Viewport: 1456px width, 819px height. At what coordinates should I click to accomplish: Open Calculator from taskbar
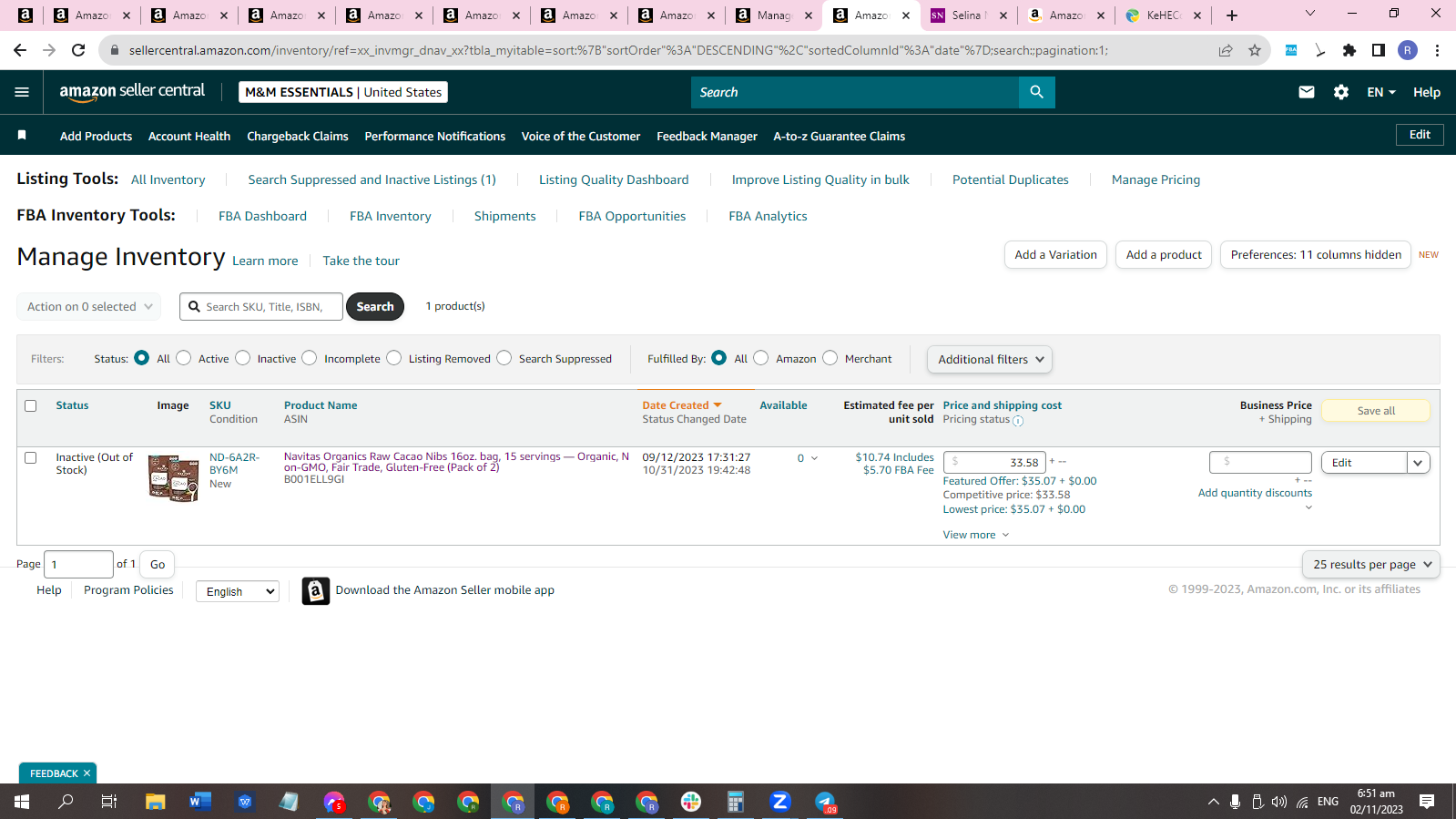(736, 802)
